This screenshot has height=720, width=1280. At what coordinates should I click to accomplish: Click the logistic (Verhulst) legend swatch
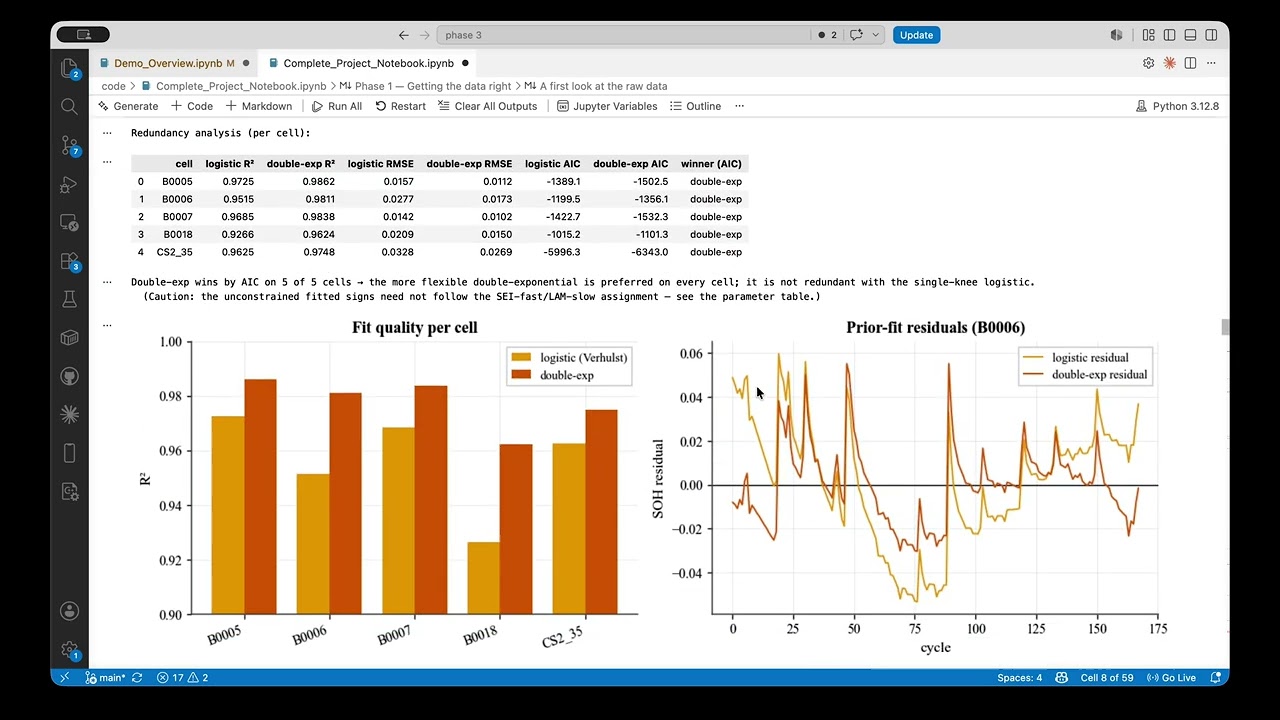click(522, 357)
